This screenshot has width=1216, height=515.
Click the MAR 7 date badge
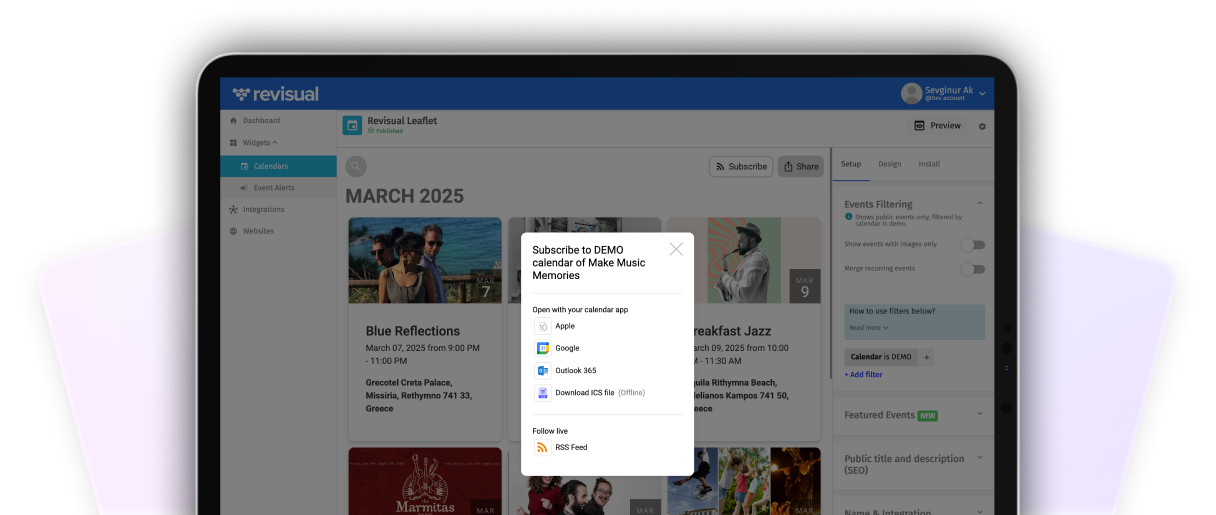click(x=485, y=286)
